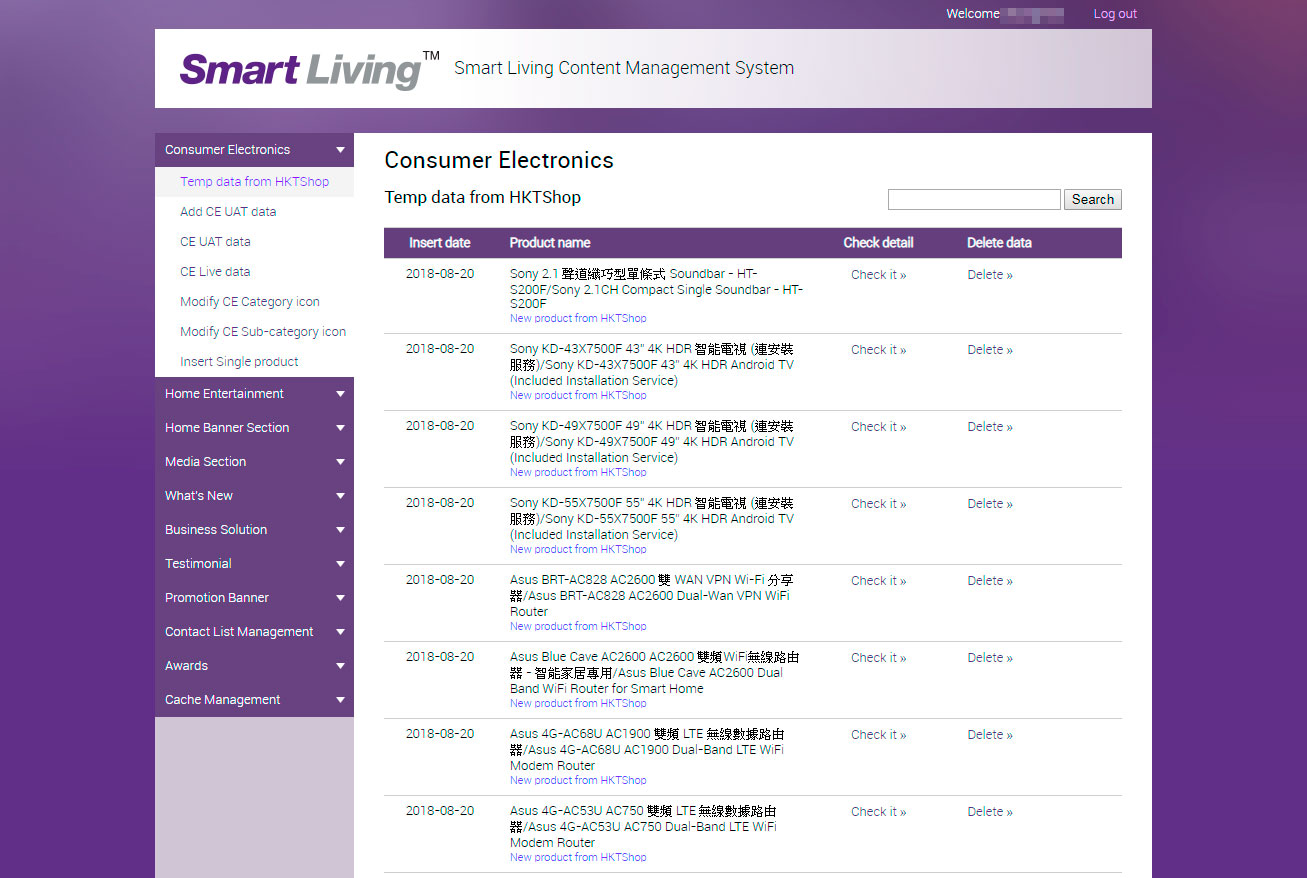The height and width of the screenshot is (878, 1307).
Task: Focus the product search field
Action: point(974,199)
